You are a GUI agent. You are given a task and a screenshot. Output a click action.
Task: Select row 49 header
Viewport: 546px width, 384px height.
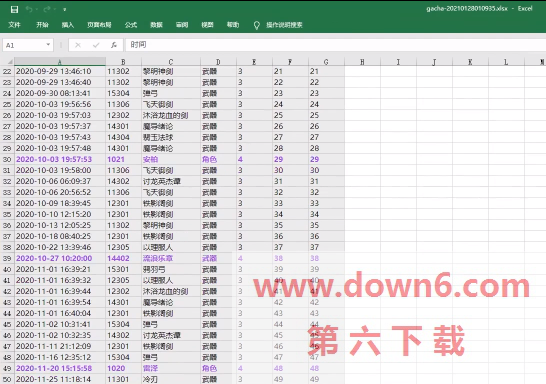7,368
